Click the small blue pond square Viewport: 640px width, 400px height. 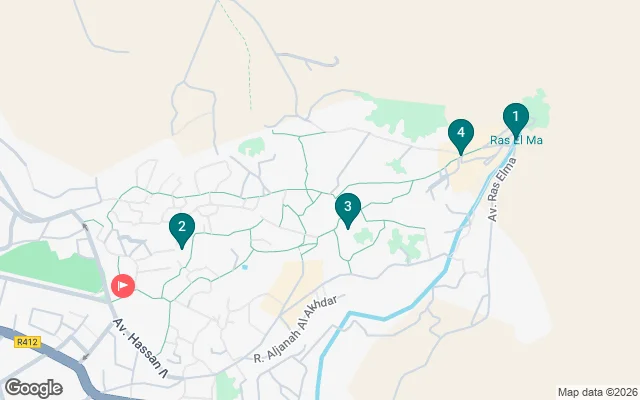pos(244,267)
